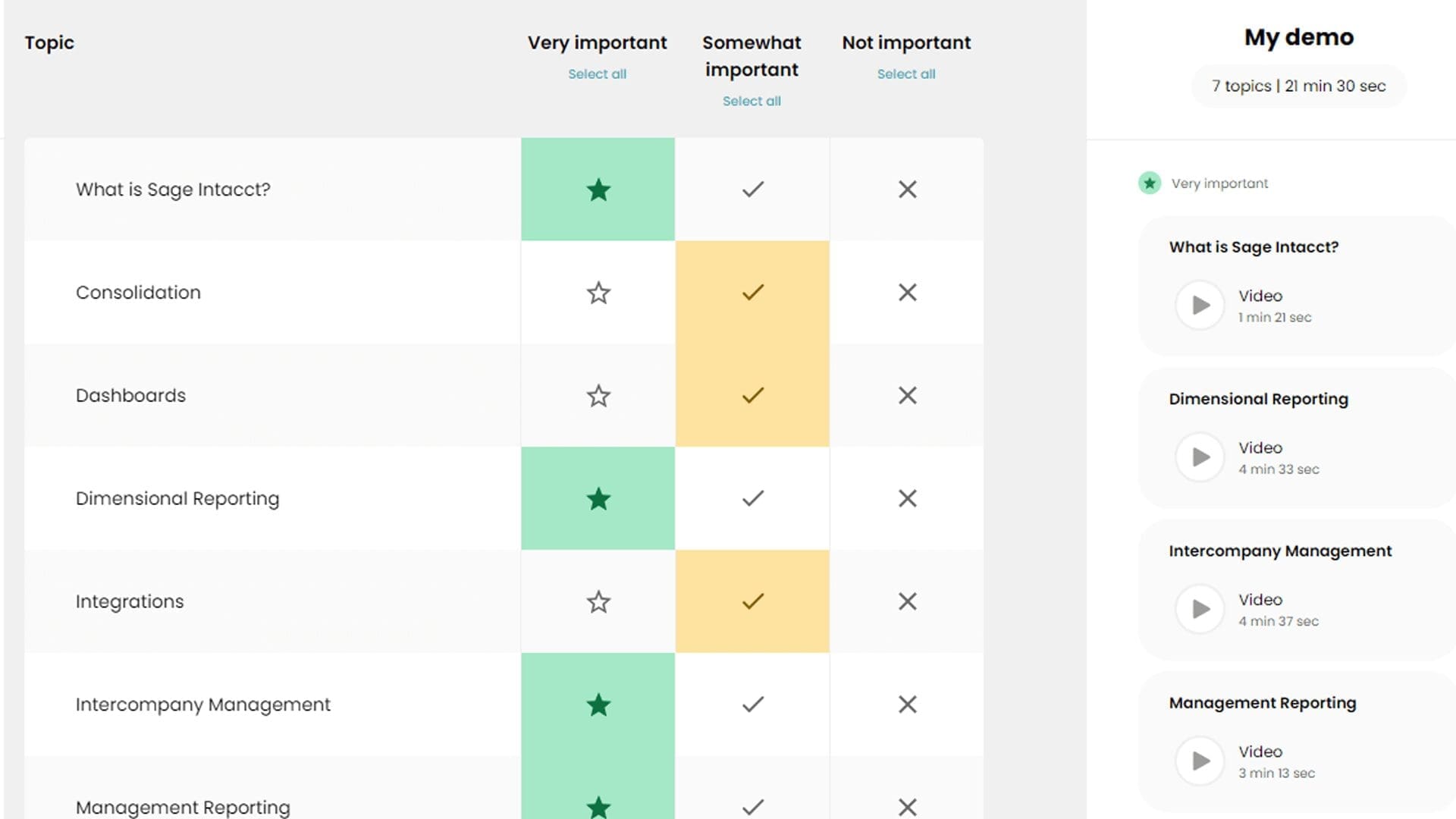The width and height of the screenshot is (1456, 819).
Task: Set Intercompany Management to somewhat important
Action: (x=752, y=704)
